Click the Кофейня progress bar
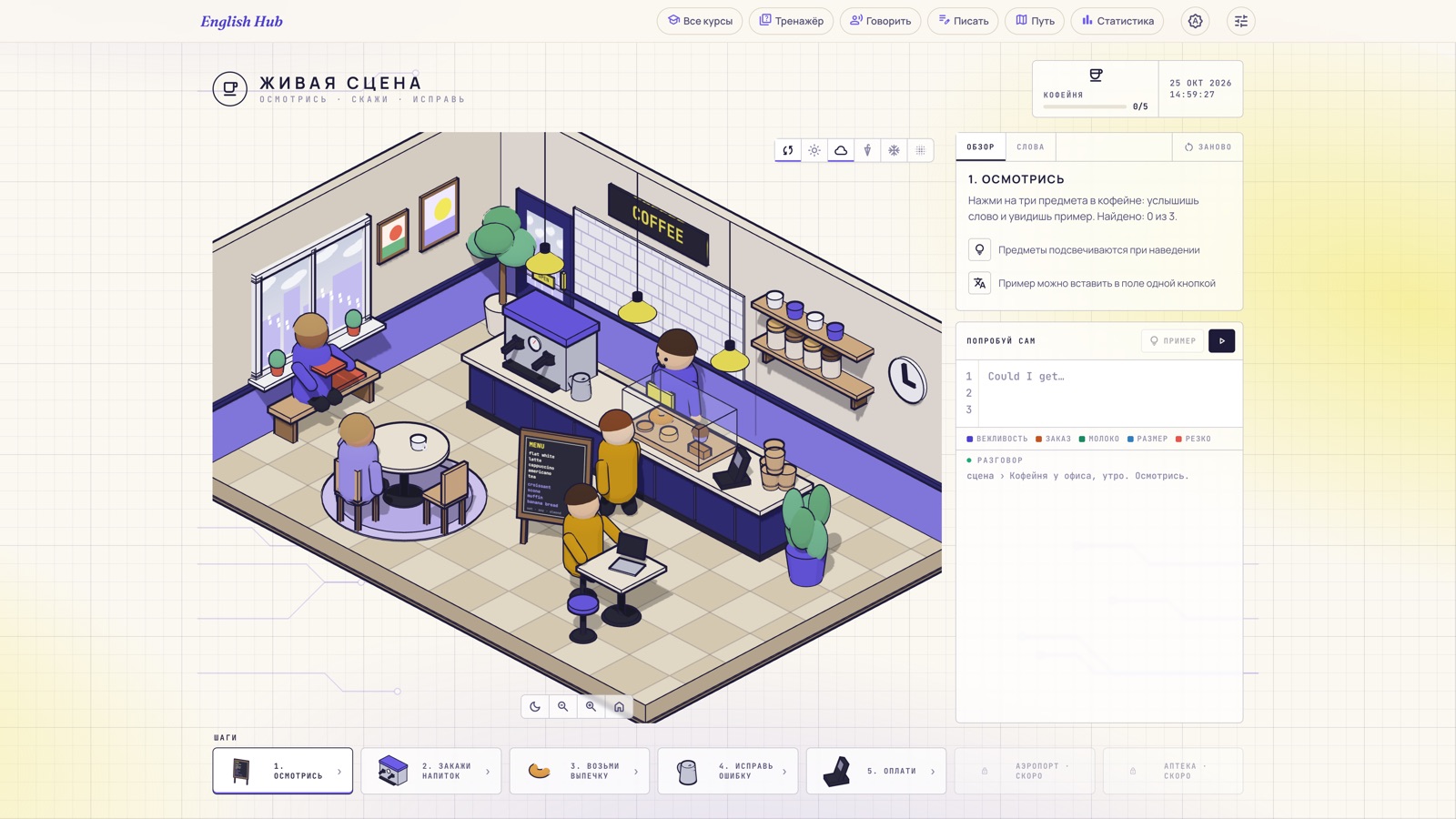The width and height of the screenshot is (1456, 819). point(1085,106)
